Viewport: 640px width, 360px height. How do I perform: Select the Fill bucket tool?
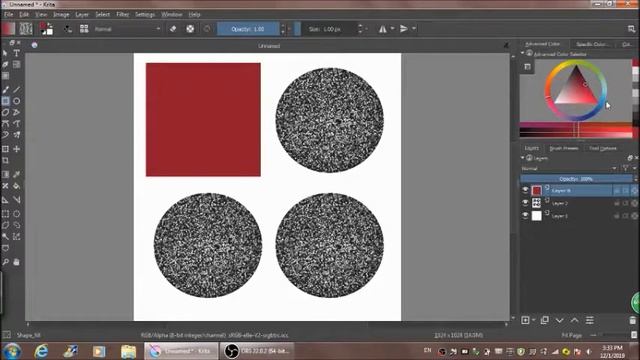[16, 186]
